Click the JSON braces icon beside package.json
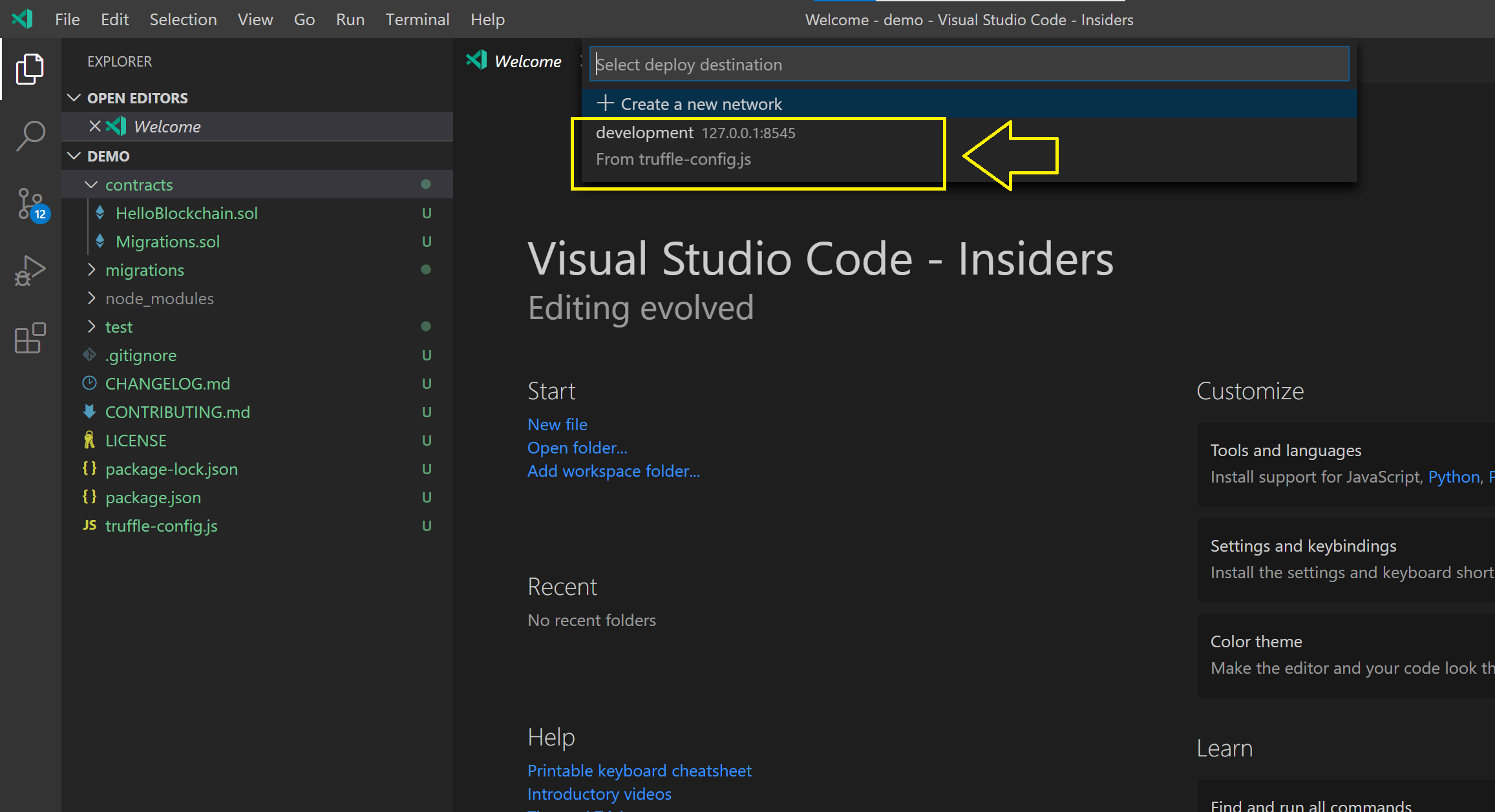Viewport: 1495px width, 812px height. tap(89, 497)
